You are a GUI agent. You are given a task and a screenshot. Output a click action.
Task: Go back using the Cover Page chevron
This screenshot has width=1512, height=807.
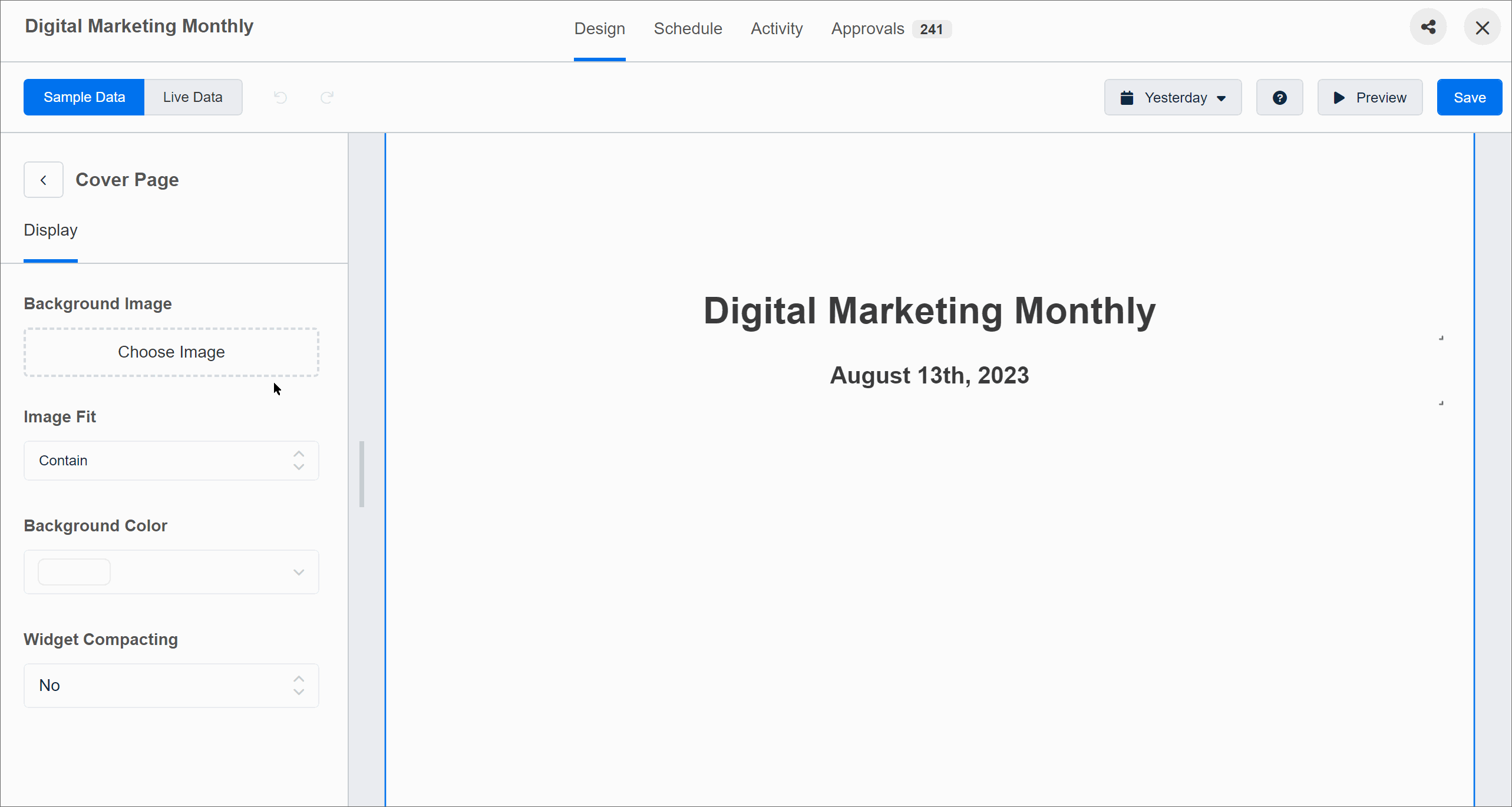[x=44, y=180]
